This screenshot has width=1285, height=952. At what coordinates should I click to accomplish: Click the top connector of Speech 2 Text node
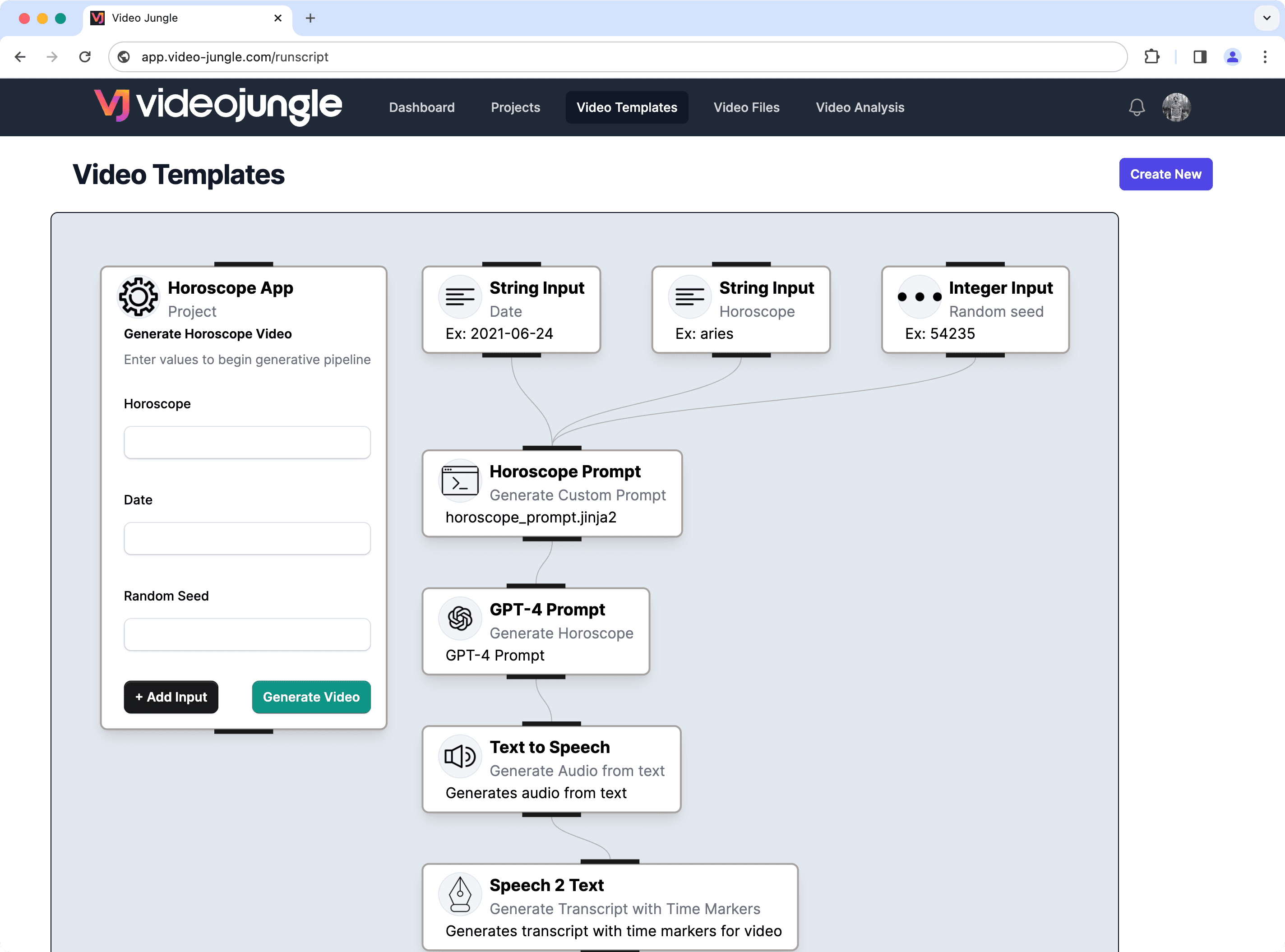pyautogui.click(x=610, y=861)
